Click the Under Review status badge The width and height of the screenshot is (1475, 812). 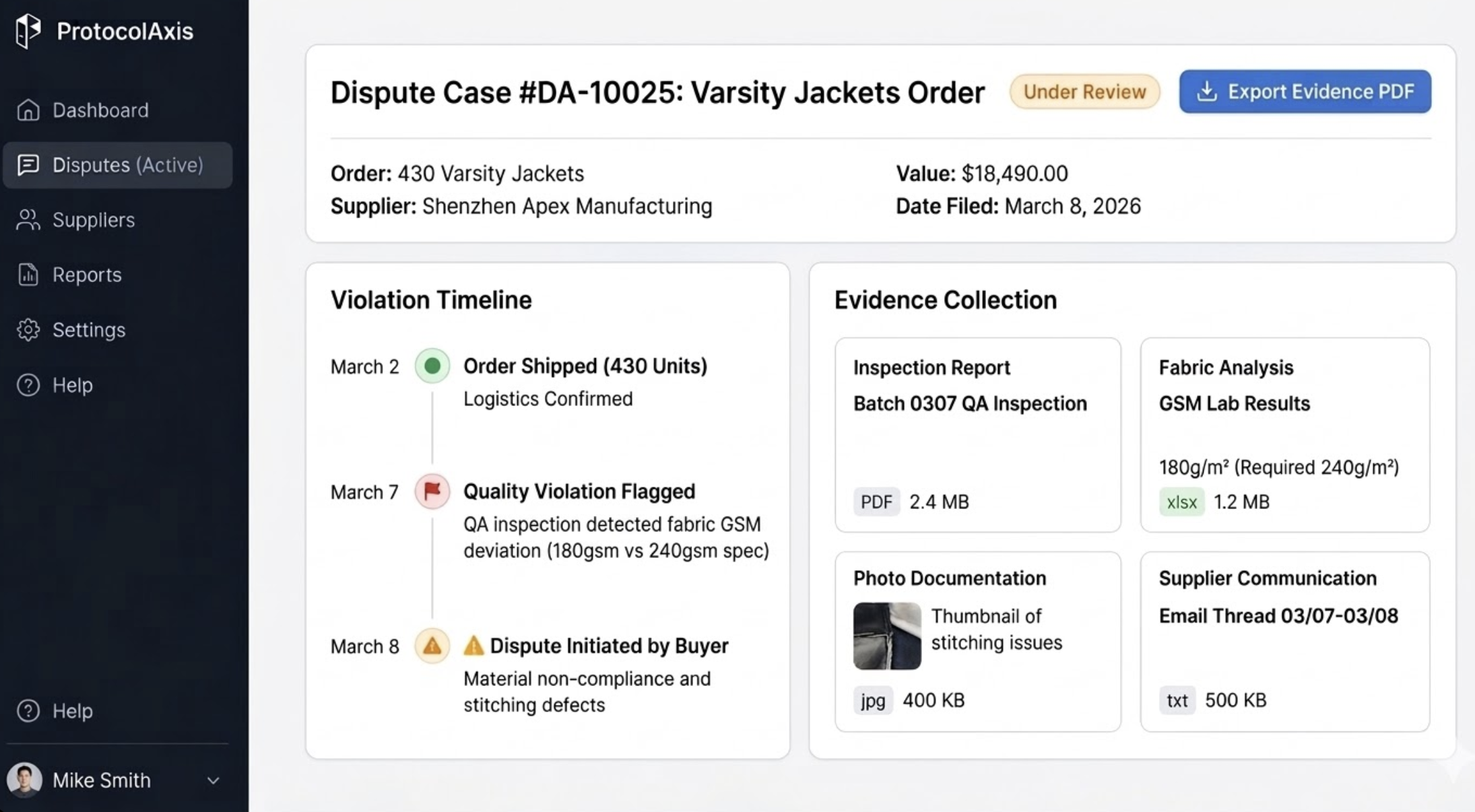click(1084, 92)
